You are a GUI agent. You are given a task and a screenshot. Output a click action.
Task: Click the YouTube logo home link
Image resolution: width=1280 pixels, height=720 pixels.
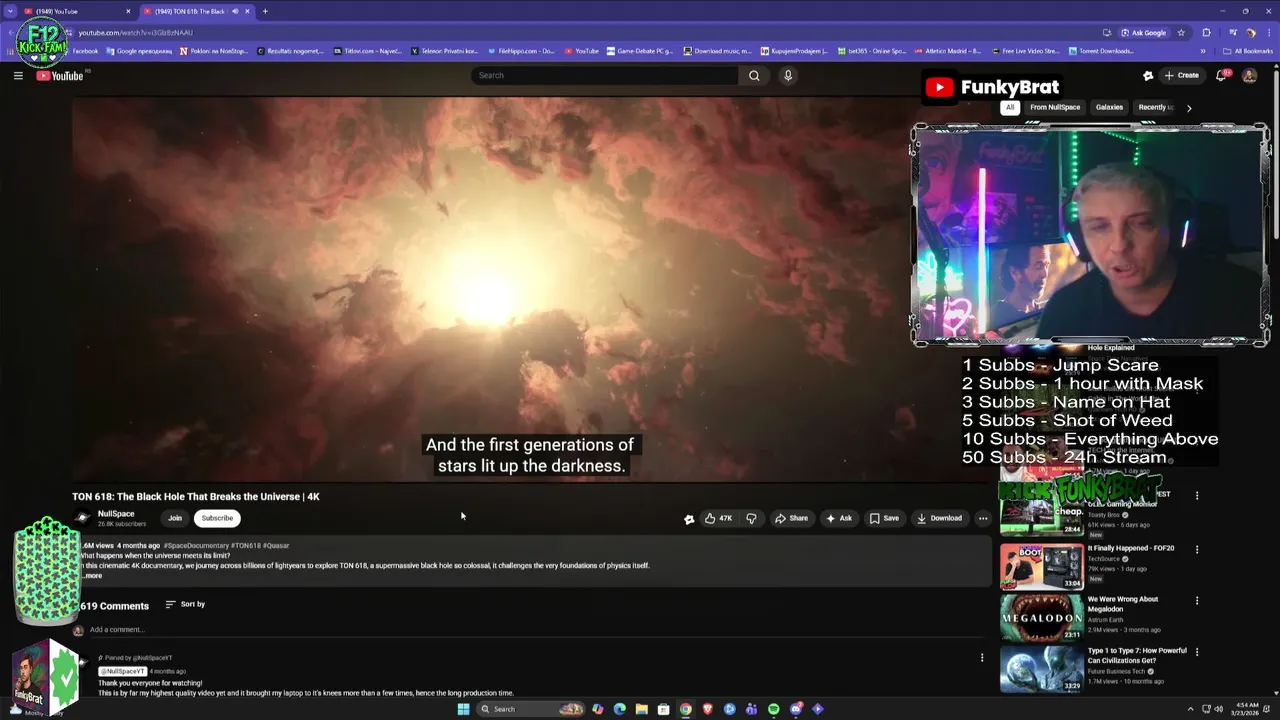61,76
